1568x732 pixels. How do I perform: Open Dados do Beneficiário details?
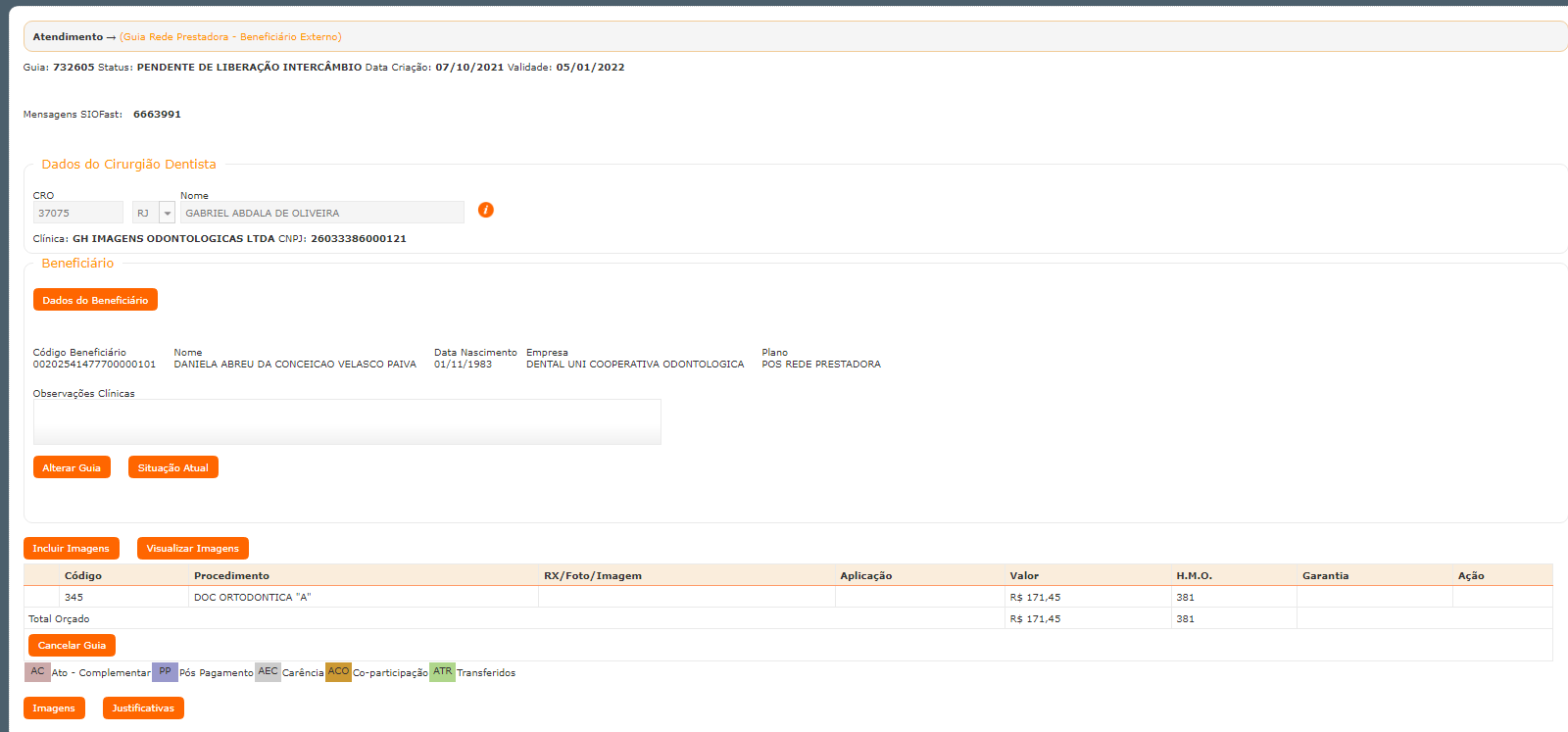95,300
